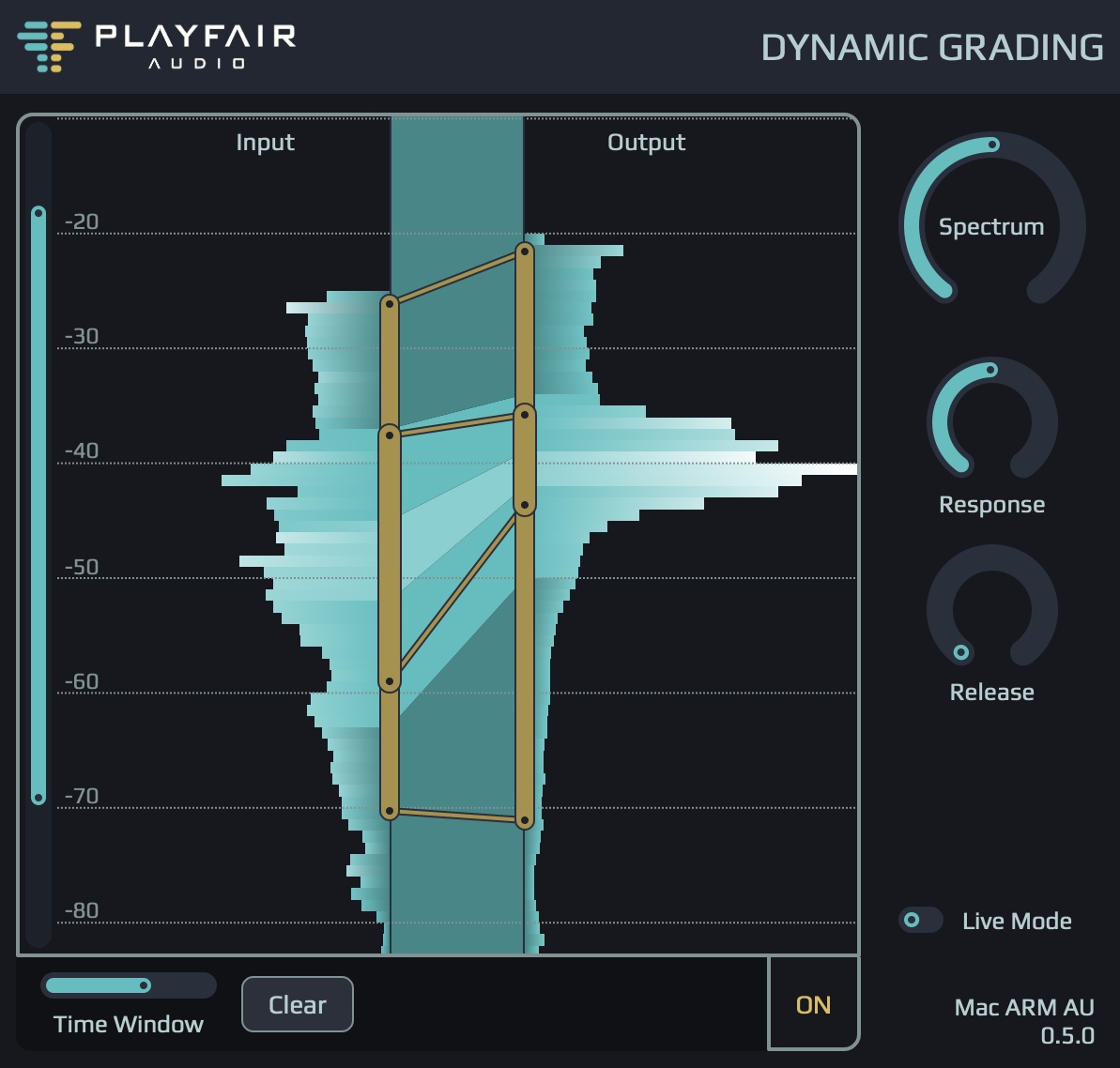The width and height of the screenshot is (1120, 1068).
Task: Select the input-side node at -60 dB
Action: [x=389, y=679]
